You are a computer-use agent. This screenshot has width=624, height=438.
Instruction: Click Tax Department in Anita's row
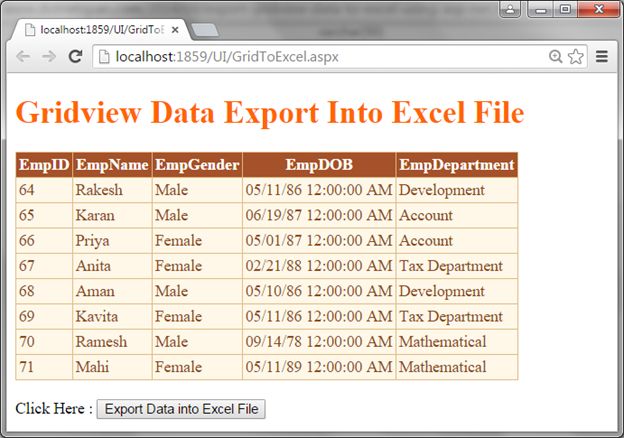[x=457, y=266]
